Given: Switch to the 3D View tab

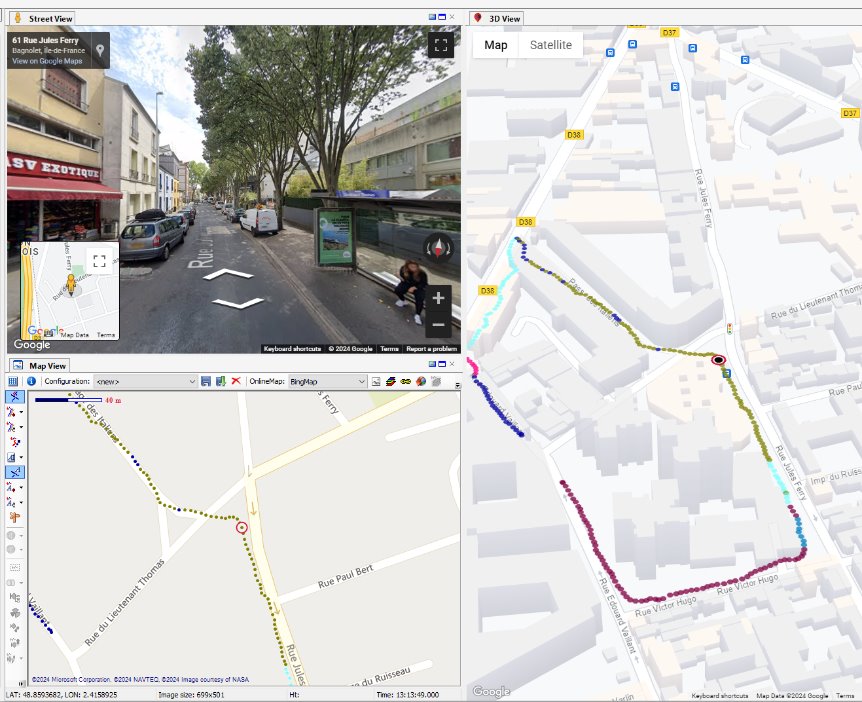Looking at the screenshot, I should (497, 19).
